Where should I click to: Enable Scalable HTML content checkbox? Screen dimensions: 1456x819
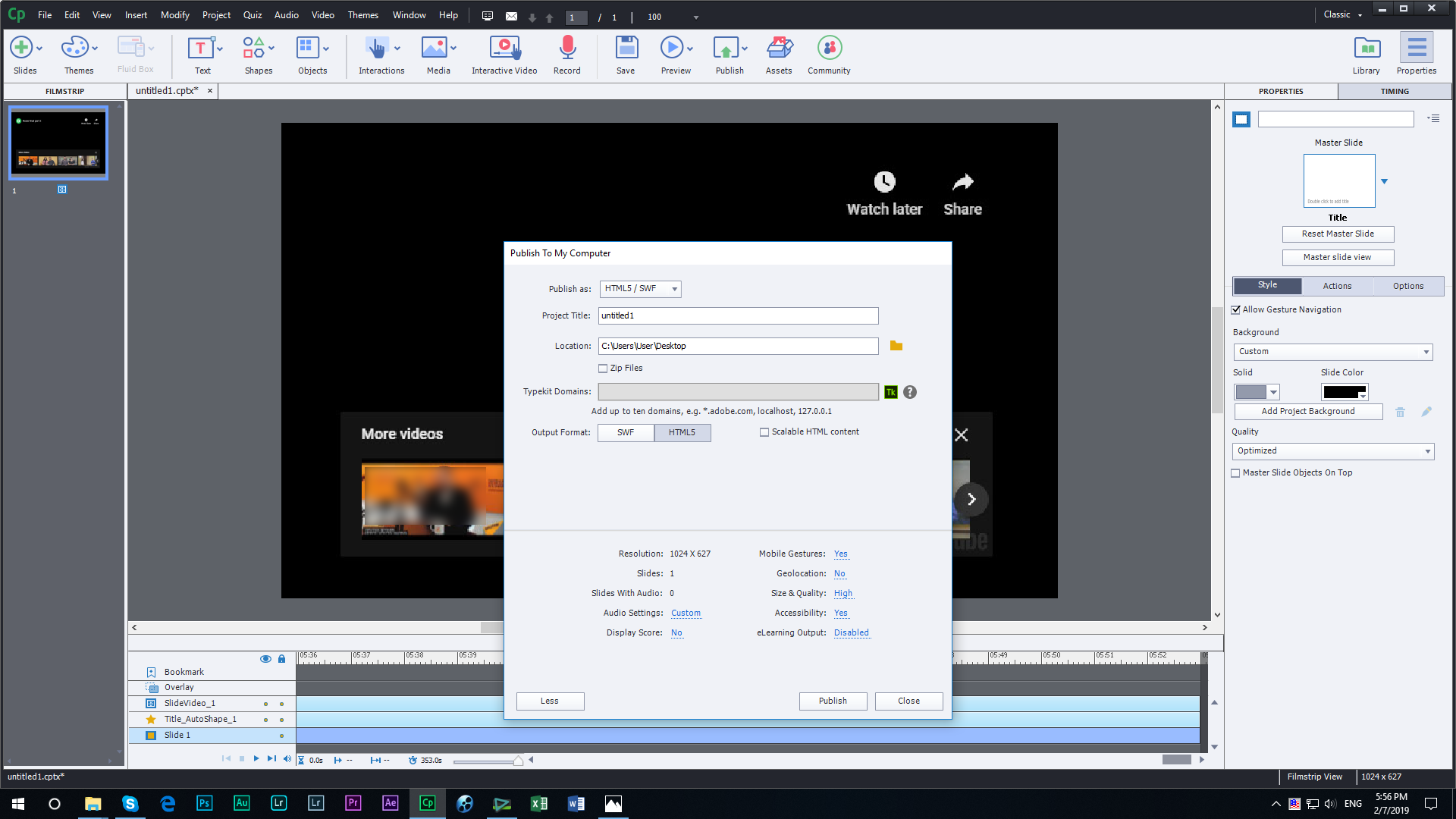764,432
